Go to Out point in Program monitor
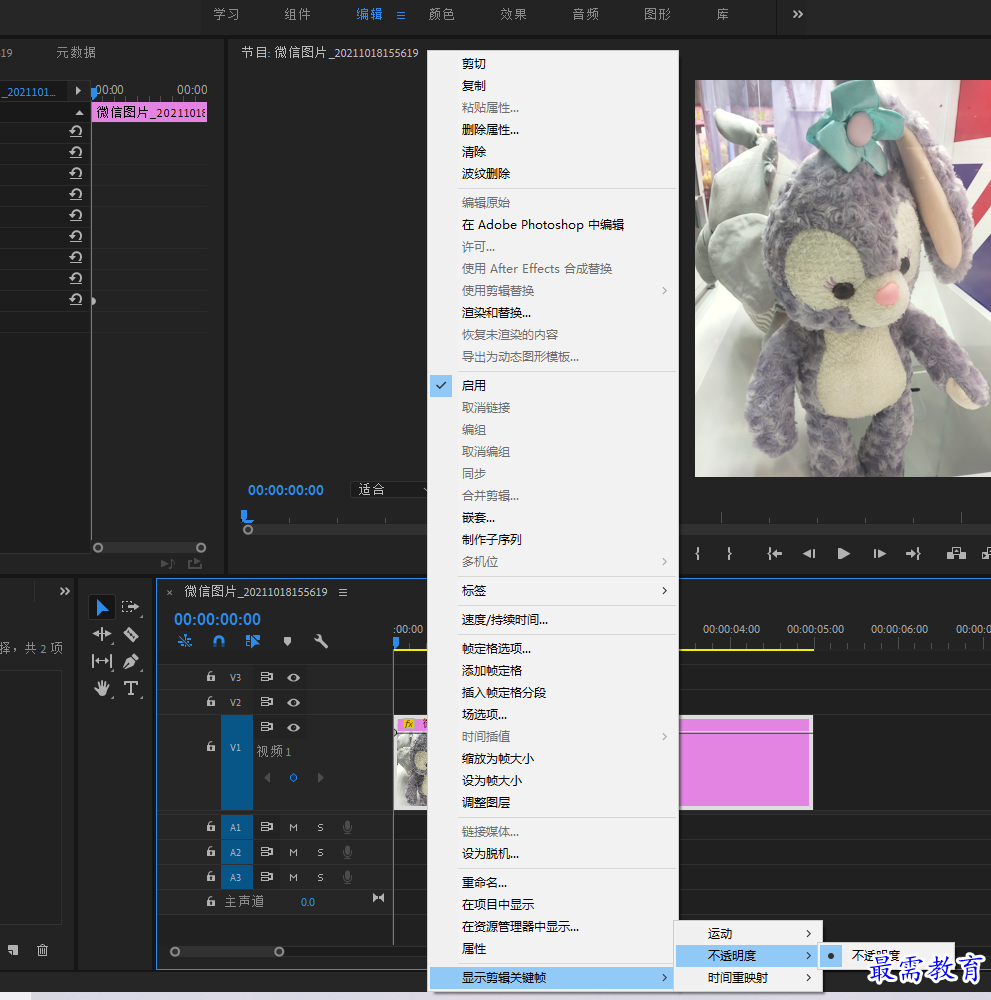The width and height of the screenshot is (991, 1000). 913,554
